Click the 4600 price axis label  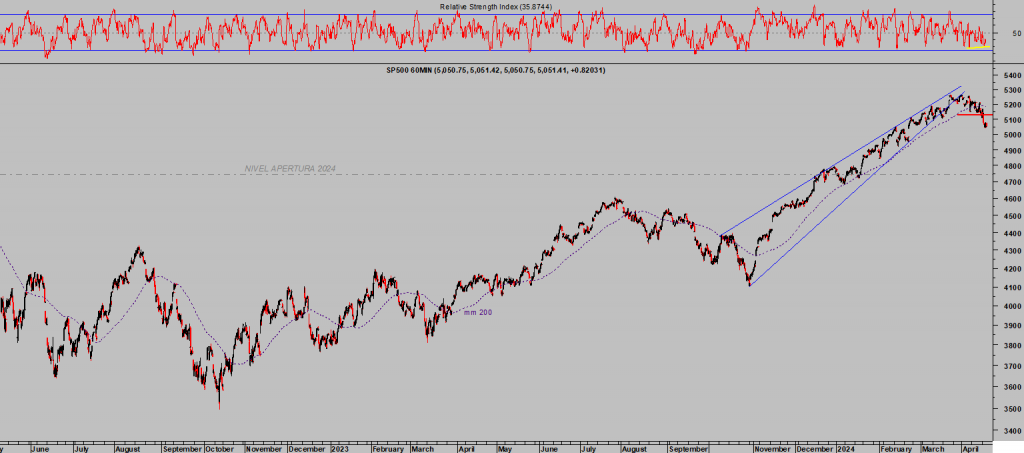pyautogui.click(x=1011, y=199)
